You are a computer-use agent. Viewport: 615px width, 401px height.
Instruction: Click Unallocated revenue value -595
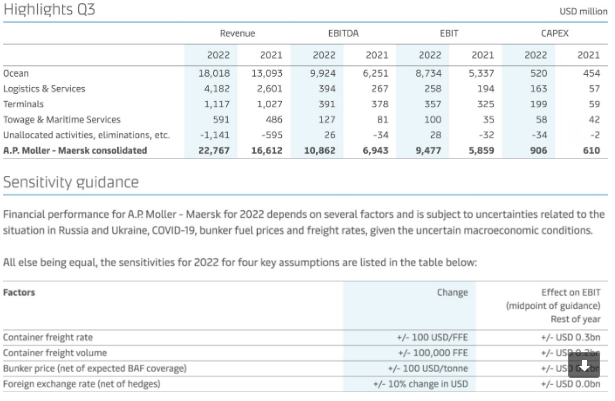272,135
